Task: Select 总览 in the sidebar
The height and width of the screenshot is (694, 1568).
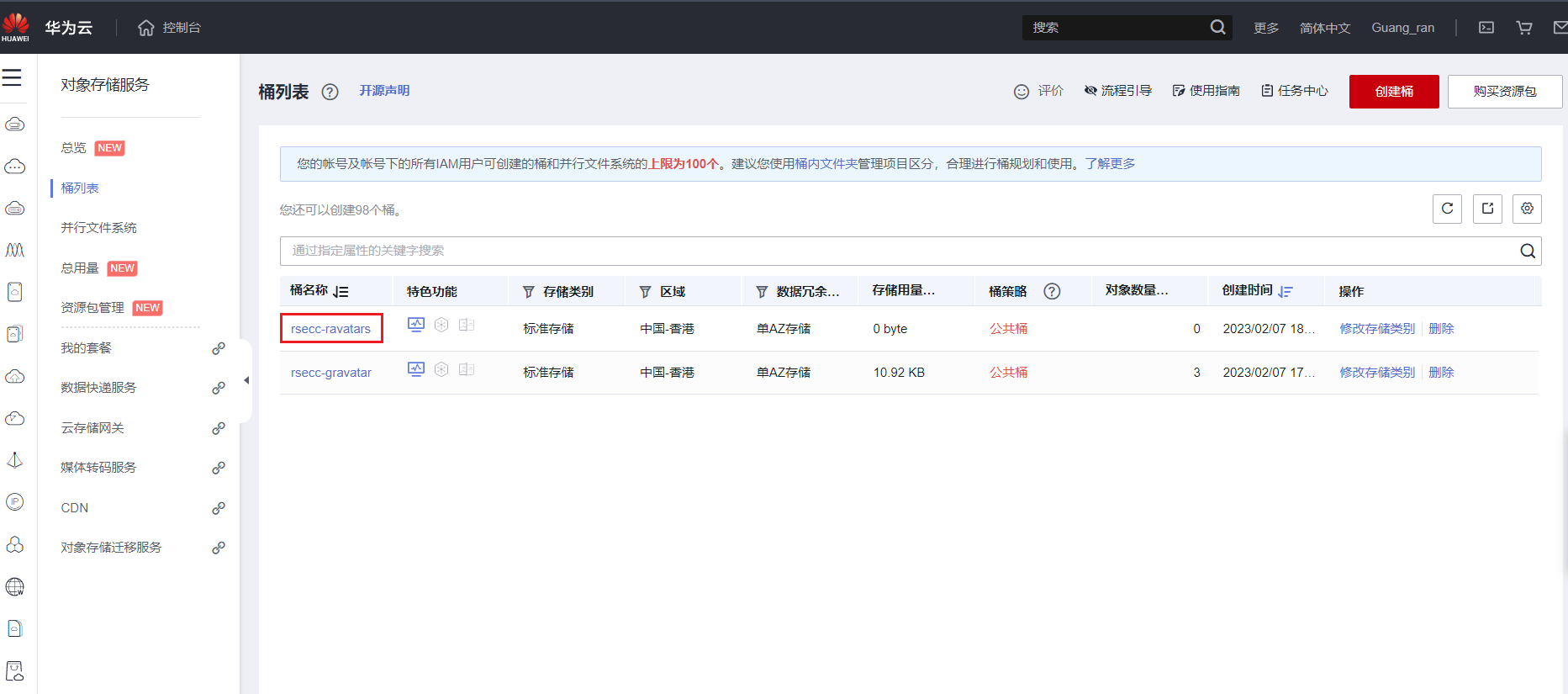Action: (74, 148)
